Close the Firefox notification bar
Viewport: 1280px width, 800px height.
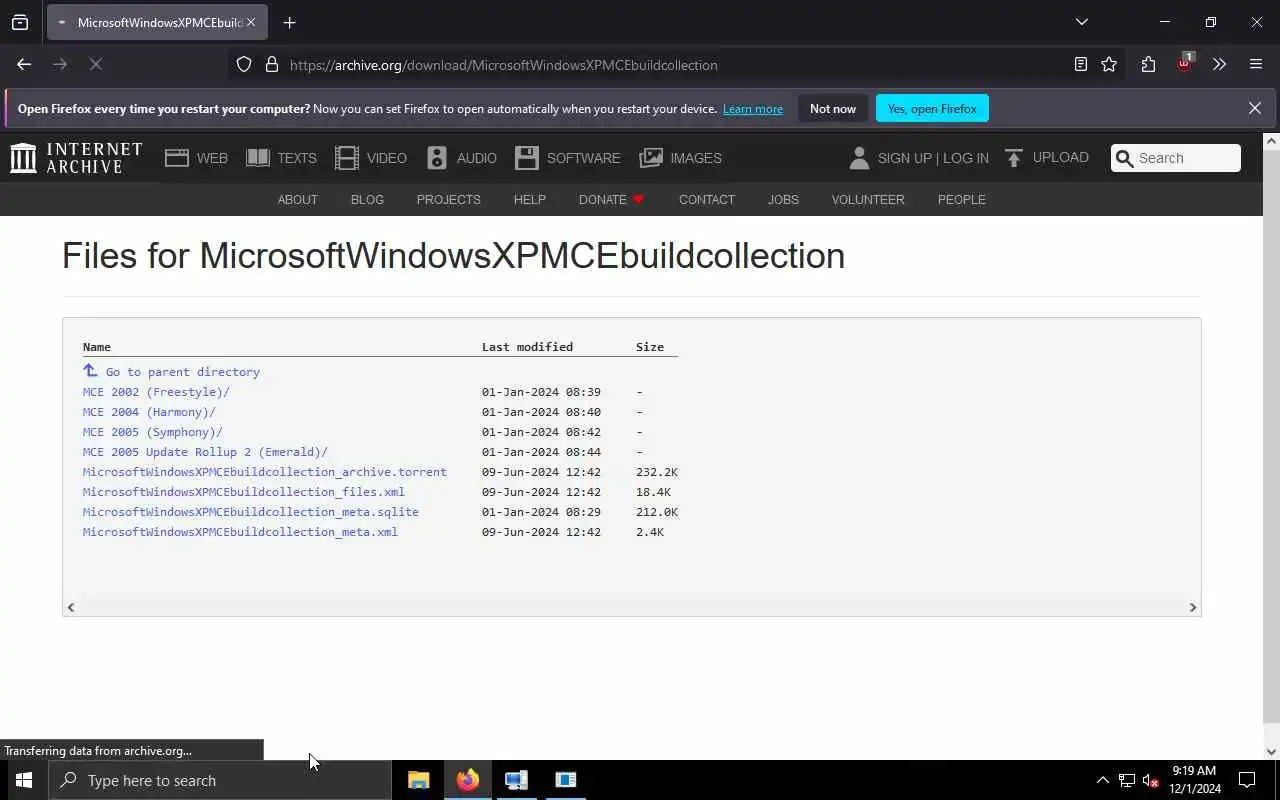pos(1254,108)
